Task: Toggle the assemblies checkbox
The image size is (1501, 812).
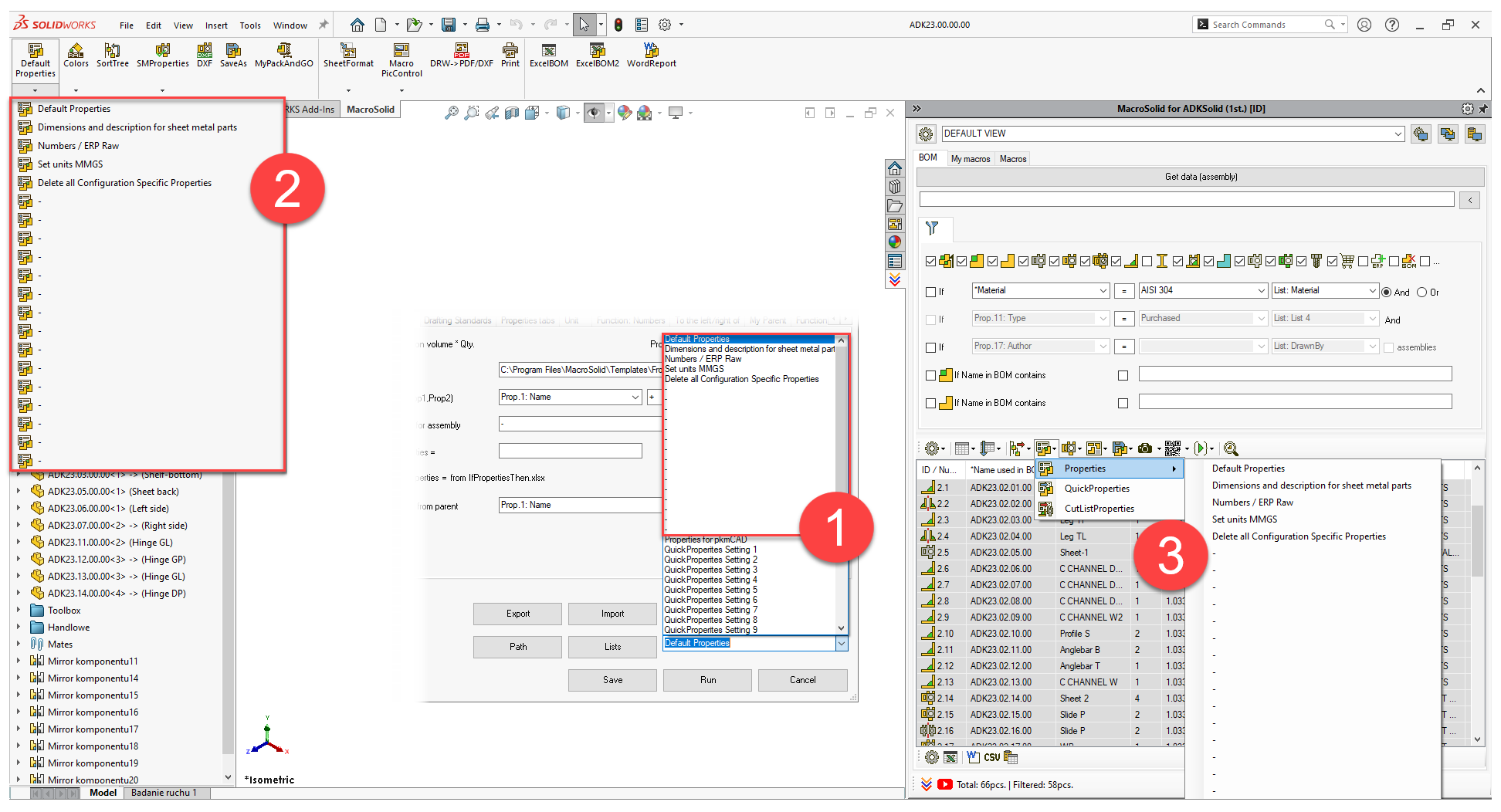Action: [1388, 347]
